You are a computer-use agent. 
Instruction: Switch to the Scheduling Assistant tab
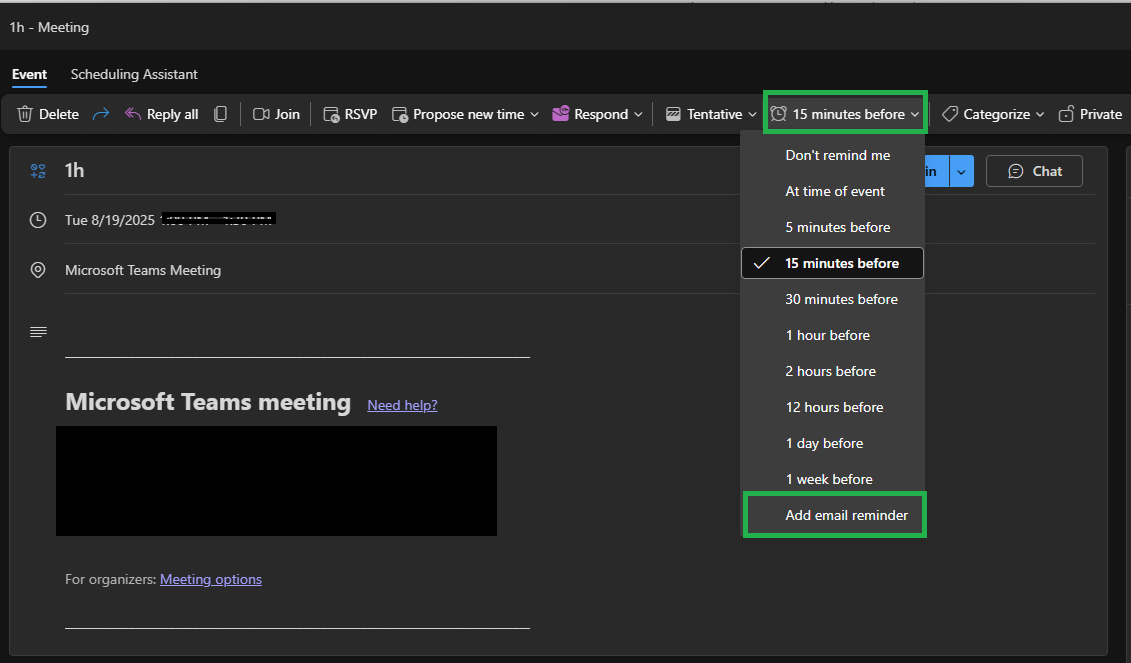(134, 74)
